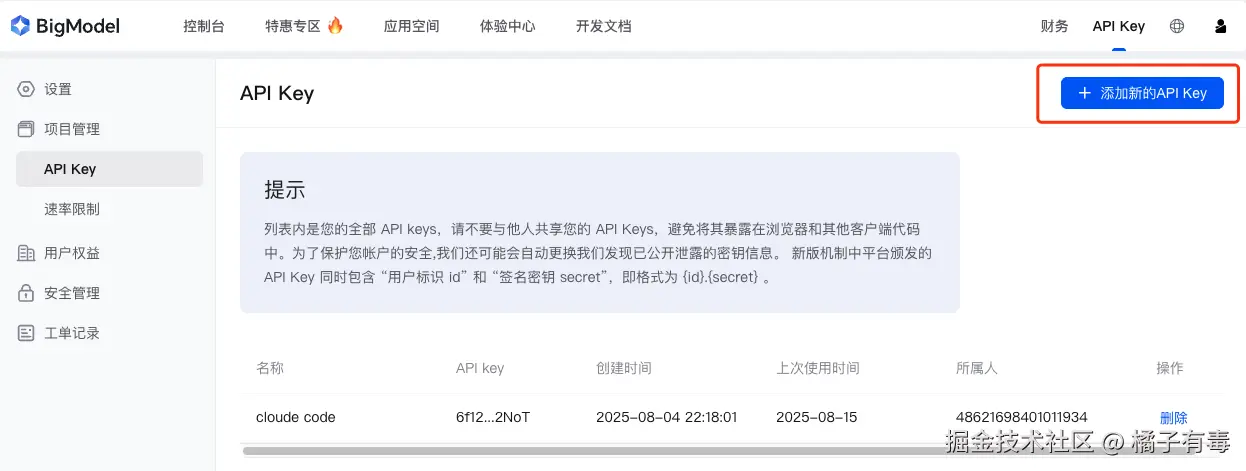Click the 名称 column header
Screen dimensions: 1246x471
click(270, 368)
